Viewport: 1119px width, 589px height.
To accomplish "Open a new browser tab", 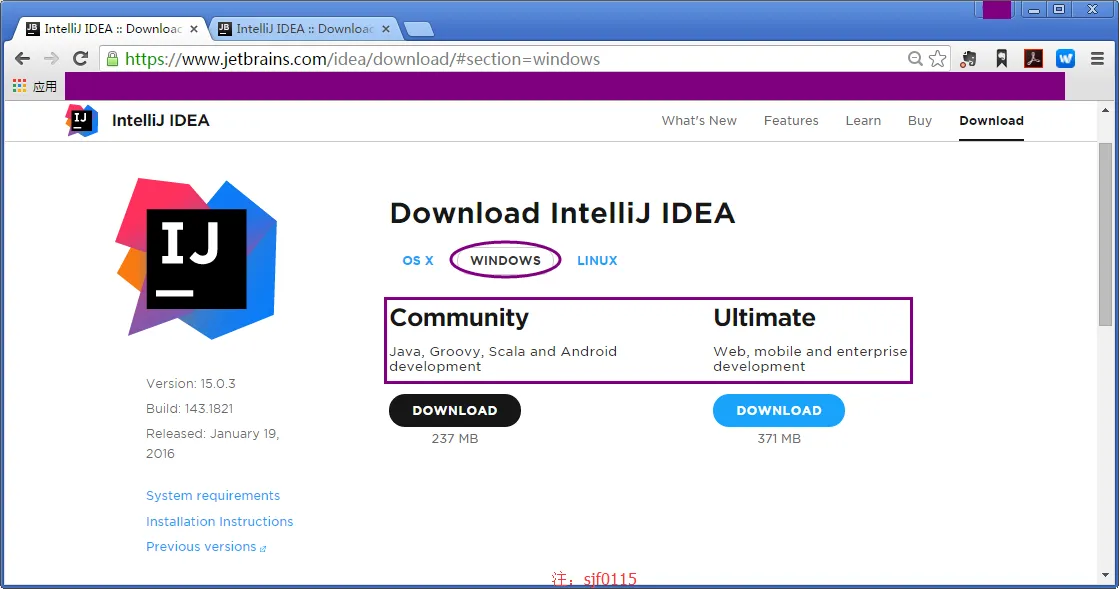I will (419, 29).
